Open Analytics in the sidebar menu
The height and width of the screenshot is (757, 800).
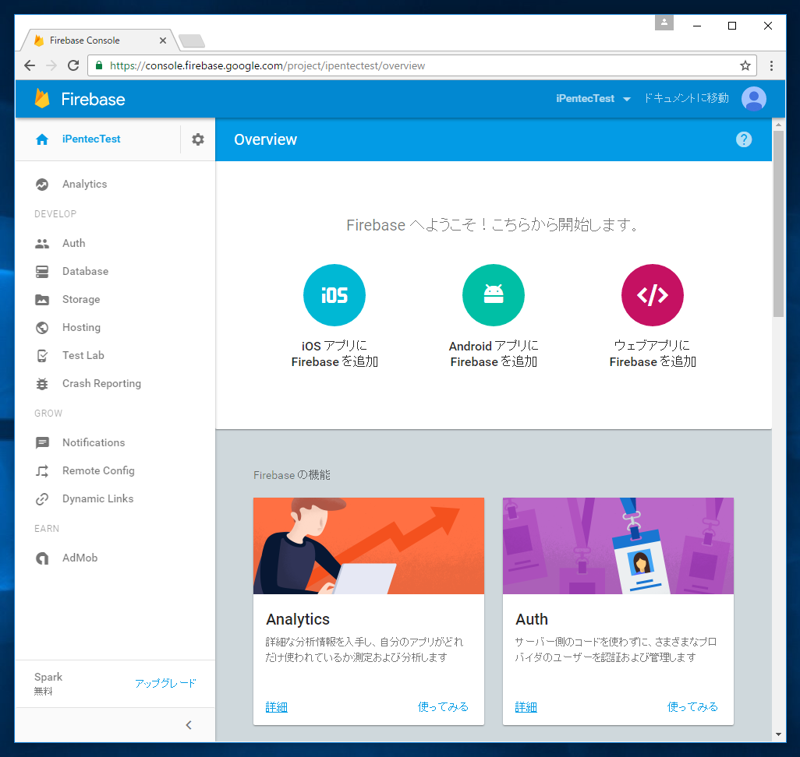tap(85, 184)
